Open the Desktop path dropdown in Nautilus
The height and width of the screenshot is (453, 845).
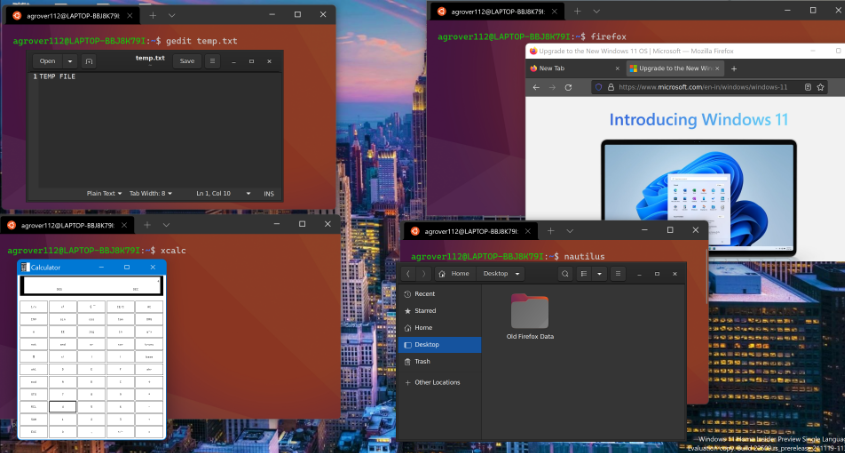501,274
